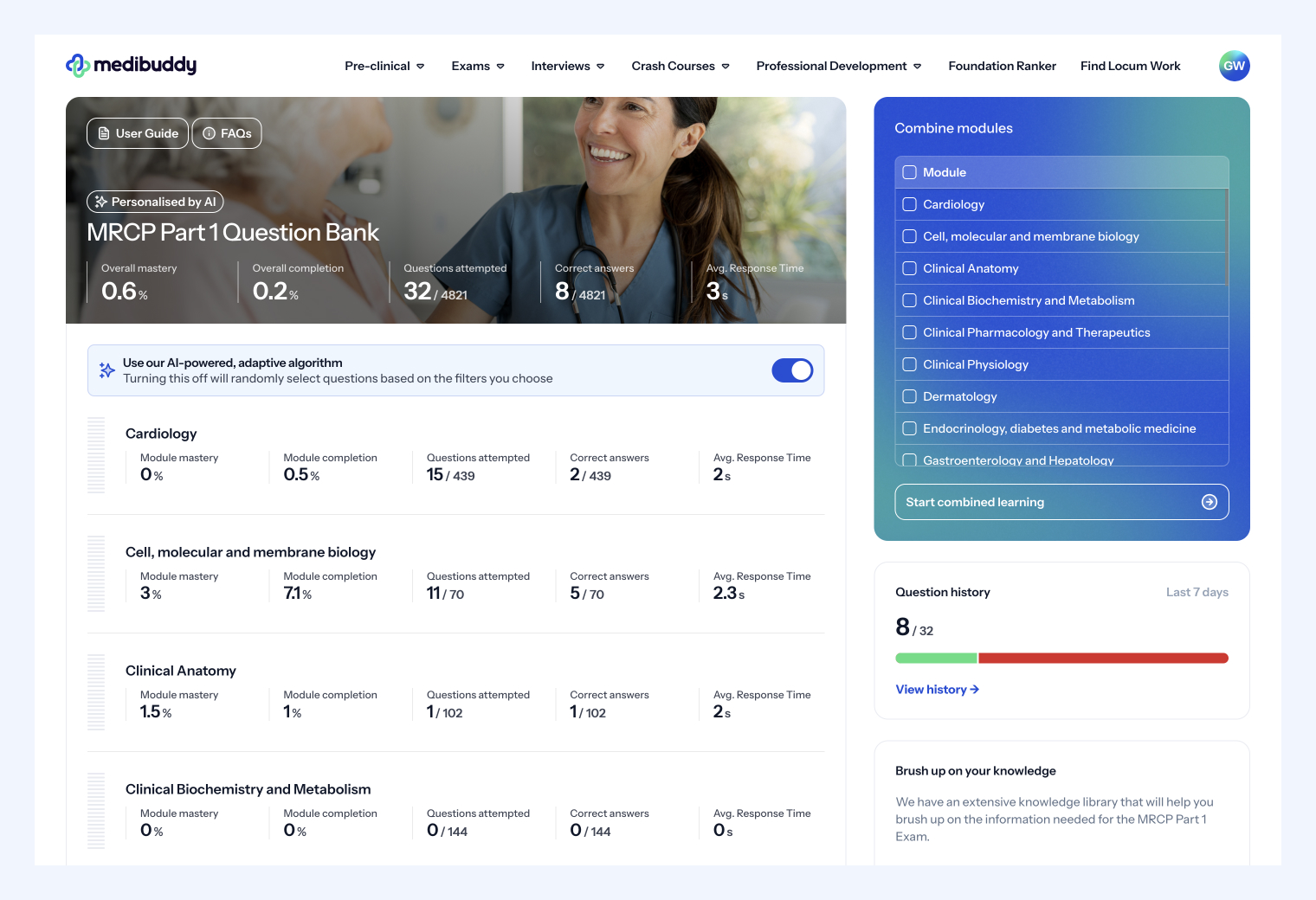1316x900 pixels.
Task: Click the Question history 8 / 32 value
Action: coord(914,627)
